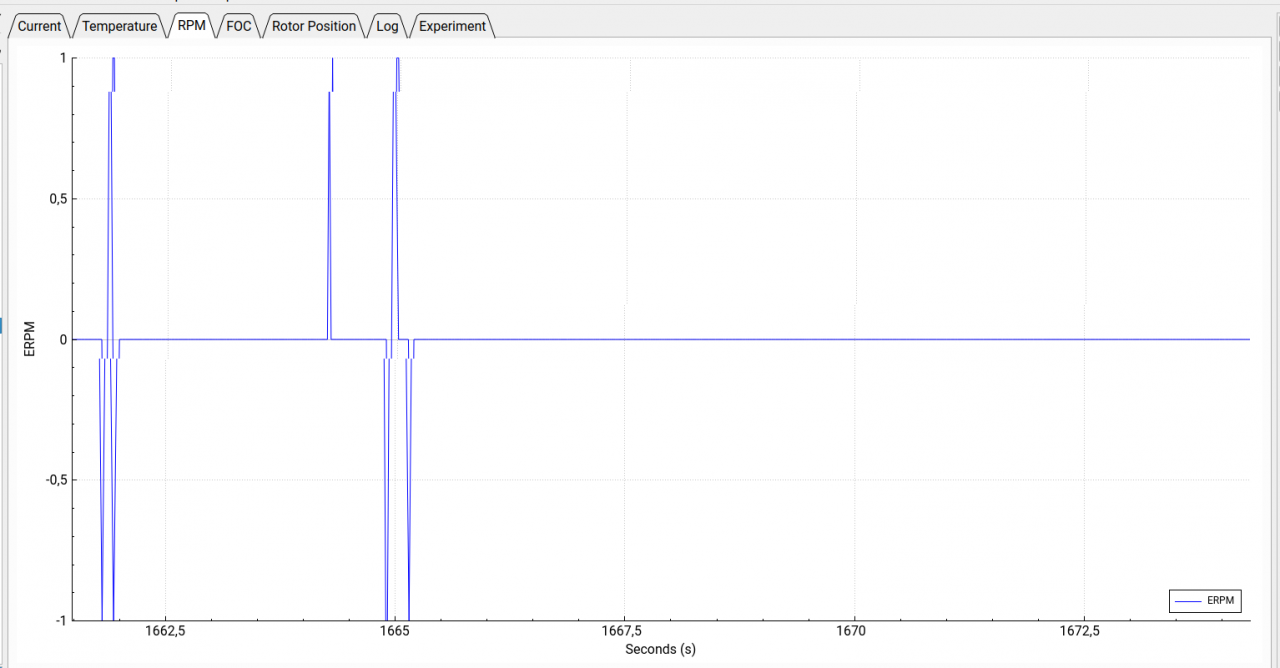
Task: Select the RPM tab
Action: tap(192, 25)
